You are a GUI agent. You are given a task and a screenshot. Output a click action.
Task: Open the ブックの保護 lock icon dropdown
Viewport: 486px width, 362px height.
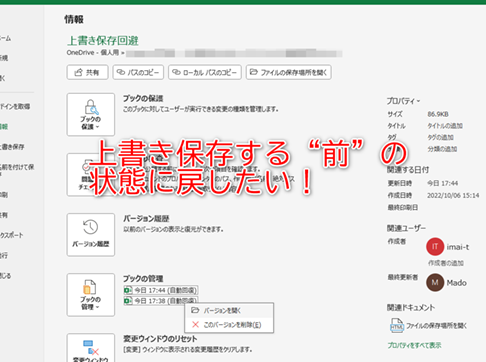pos(91,114)
